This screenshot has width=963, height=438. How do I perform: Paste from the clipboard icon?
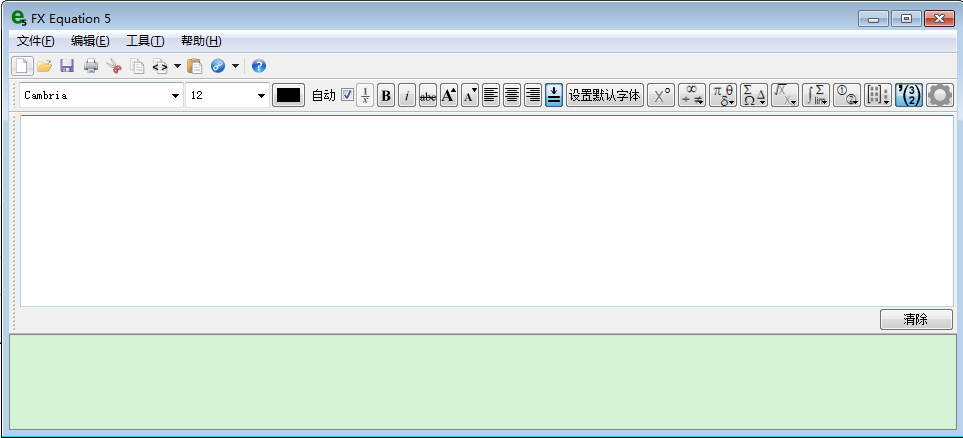click(x=195, y=66)
